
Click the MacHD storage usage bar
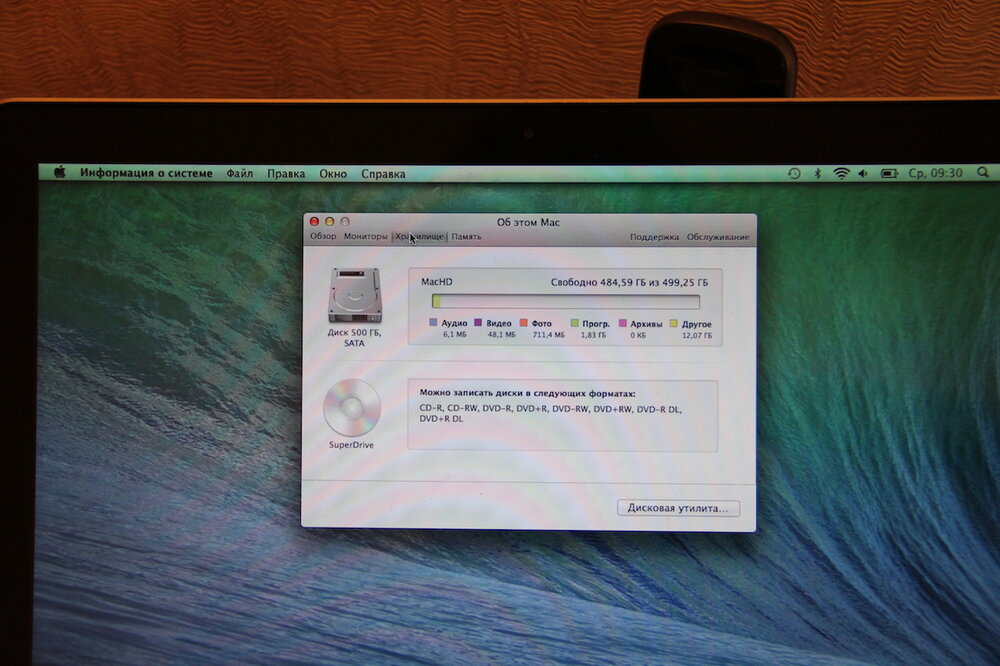tap(566, 301)
